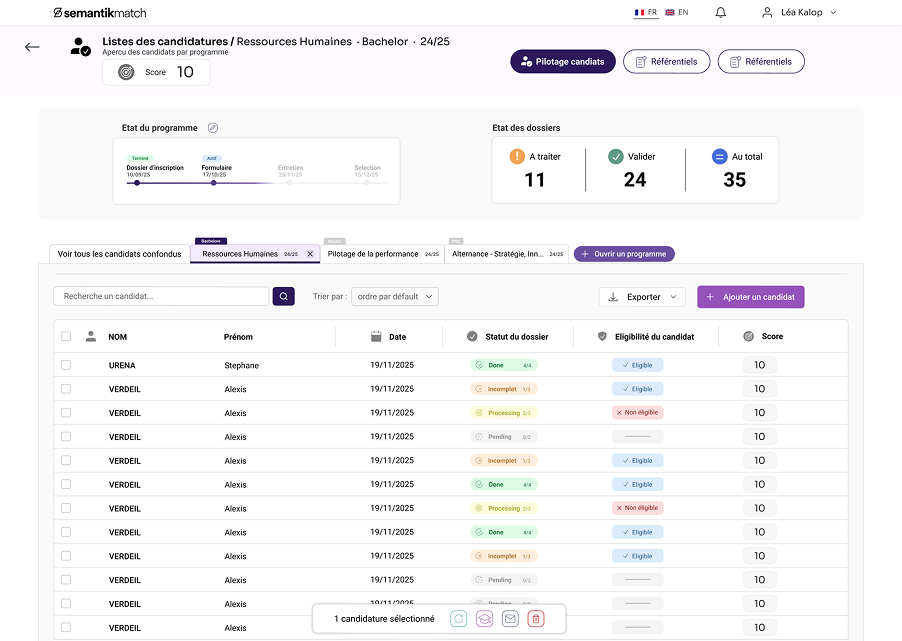Send email to the selected candidature via envelope icon
This screenshot has width=902, height=641.
click(x=511, y=619)
